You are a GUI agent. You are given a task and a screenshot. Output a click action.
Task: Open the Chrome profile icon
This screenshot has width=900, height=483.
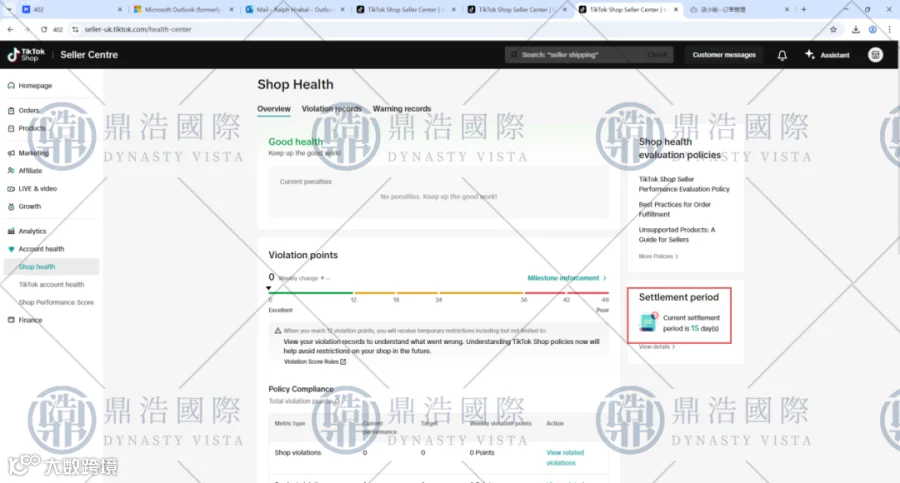(872, 29)
